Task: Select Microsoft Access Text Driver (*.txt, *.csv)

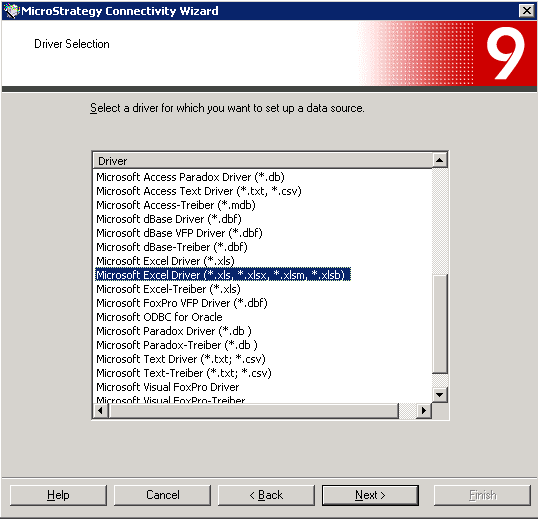Action: [x=199, y=191]
